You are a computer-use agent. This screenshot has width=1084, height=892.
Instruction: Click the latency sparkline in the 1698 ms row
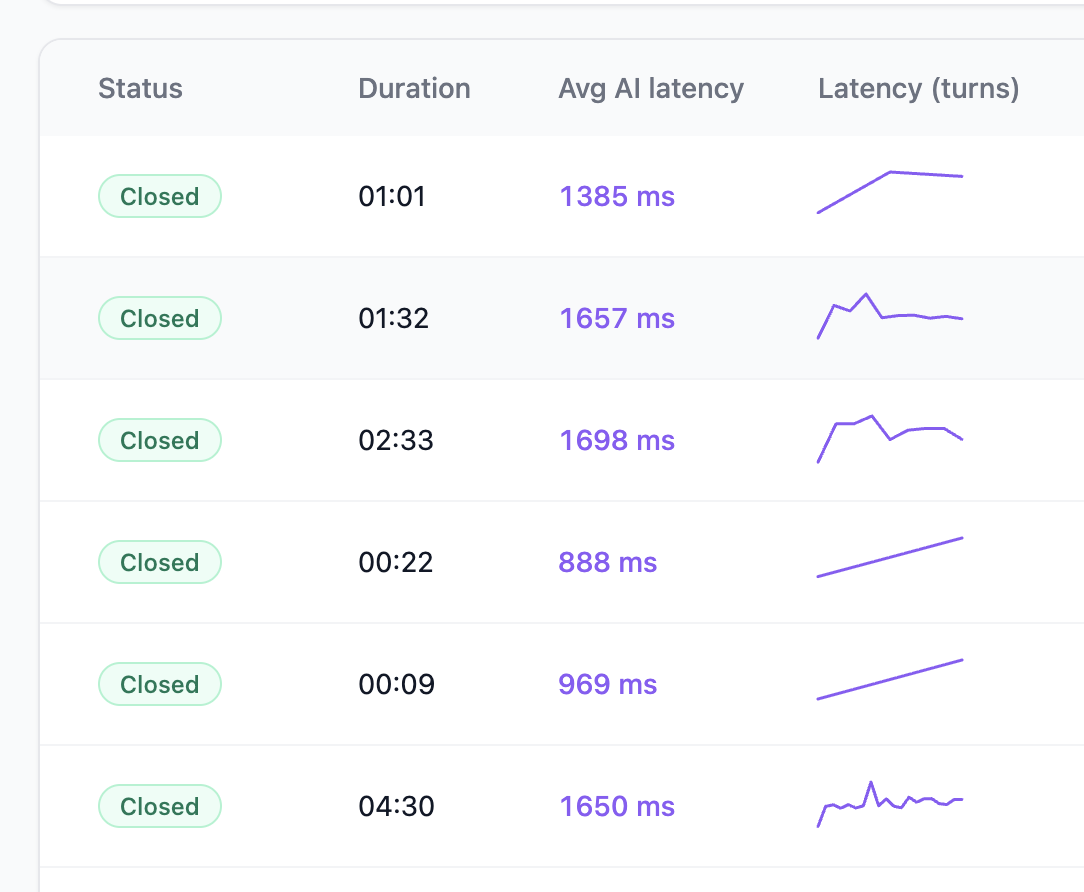(890, 438)
